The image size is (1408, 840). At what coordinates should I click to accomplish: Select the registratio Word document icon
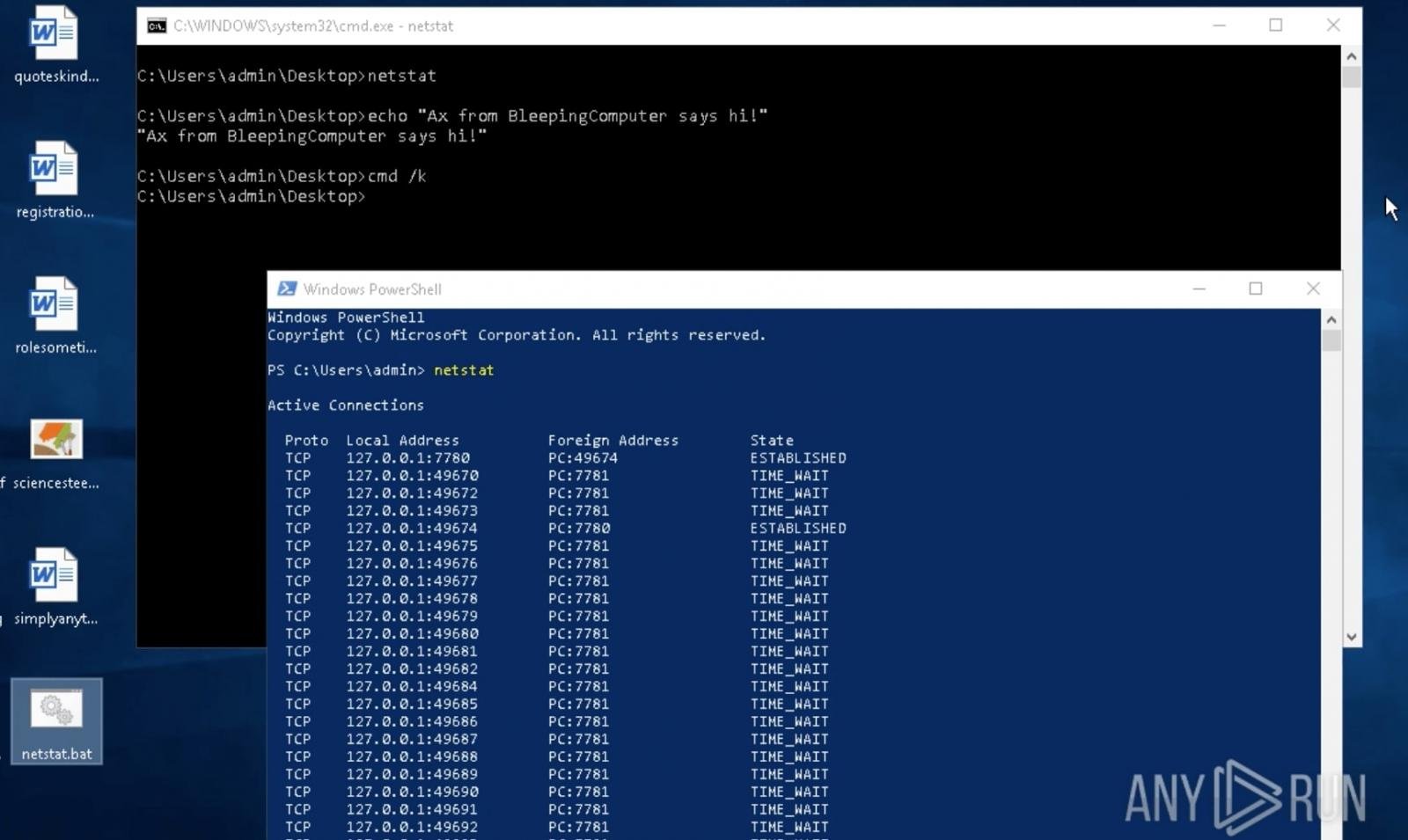55,170
